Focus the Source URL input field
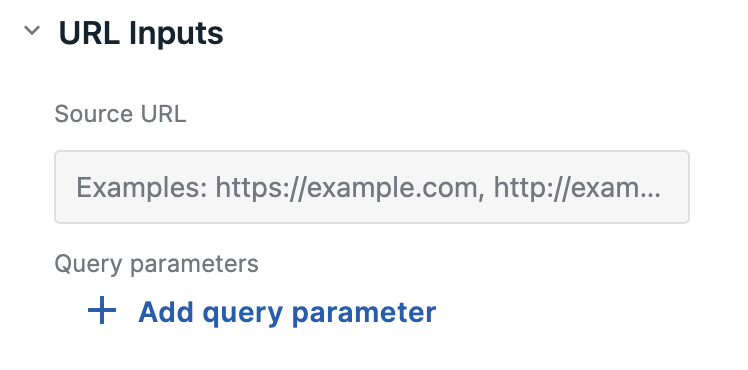This screenshot has width=748, height=370. (x=372, y=187)
